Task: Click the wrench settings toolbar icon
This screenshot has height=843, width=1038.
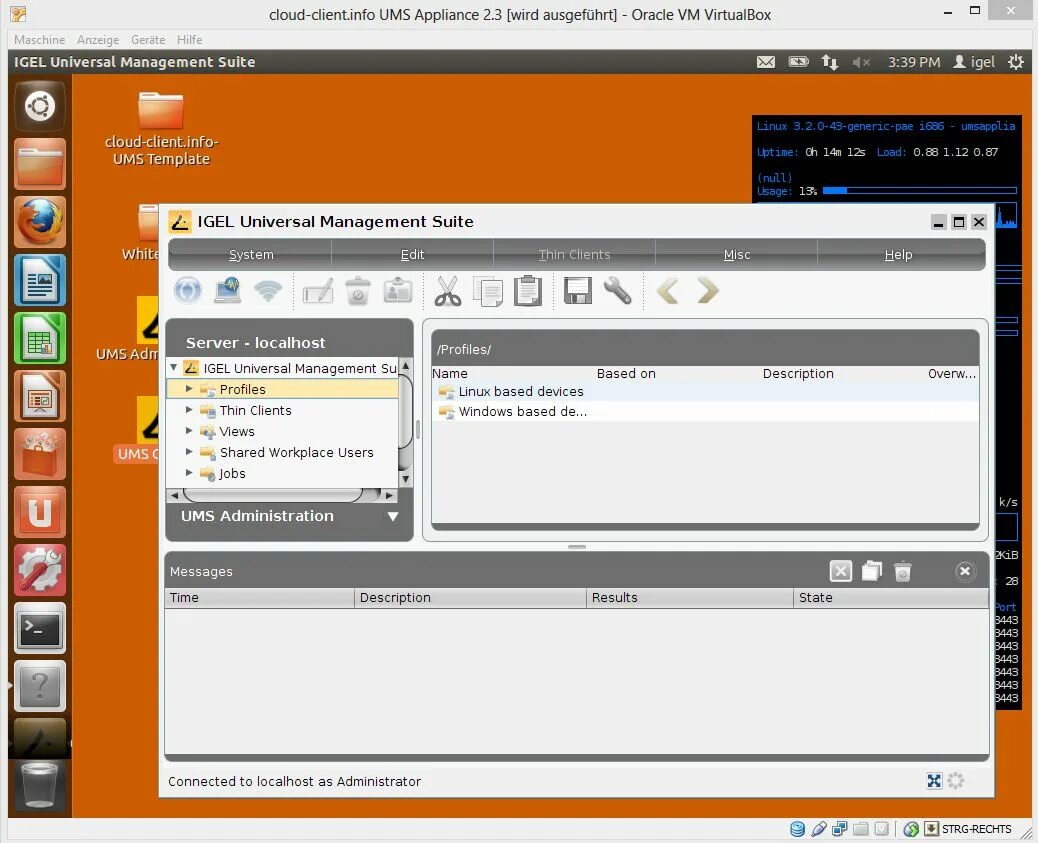Action: [618, 291]
